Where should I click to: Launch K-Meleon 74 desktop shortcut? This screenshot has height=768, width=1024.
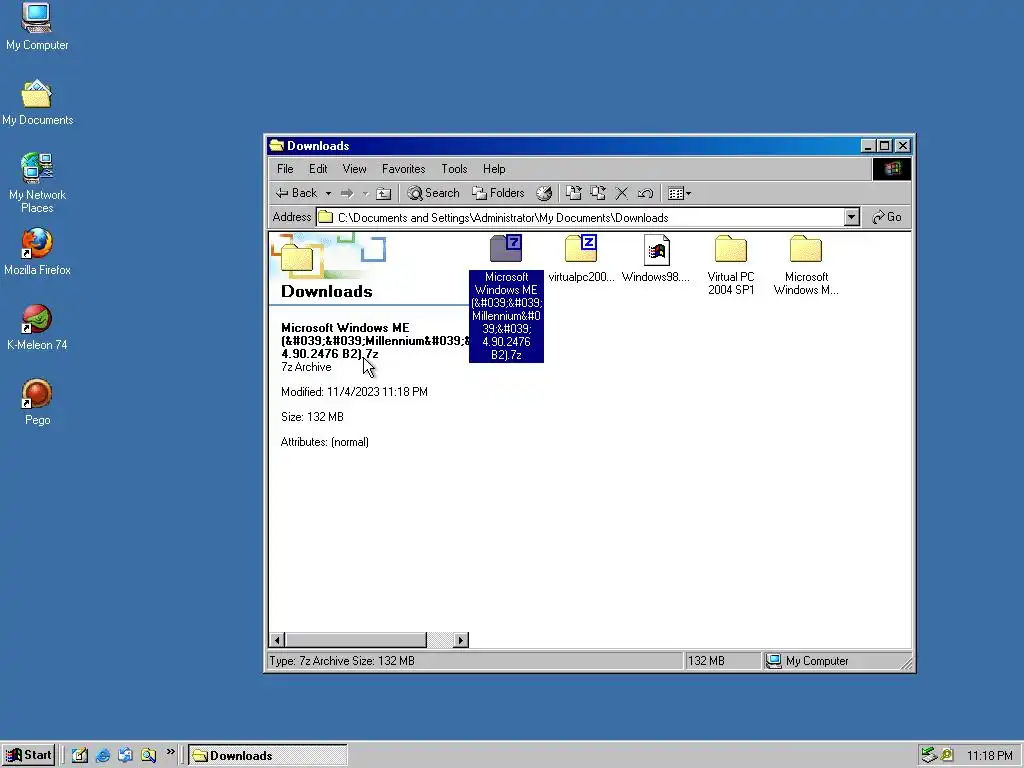tap(37, 327)
